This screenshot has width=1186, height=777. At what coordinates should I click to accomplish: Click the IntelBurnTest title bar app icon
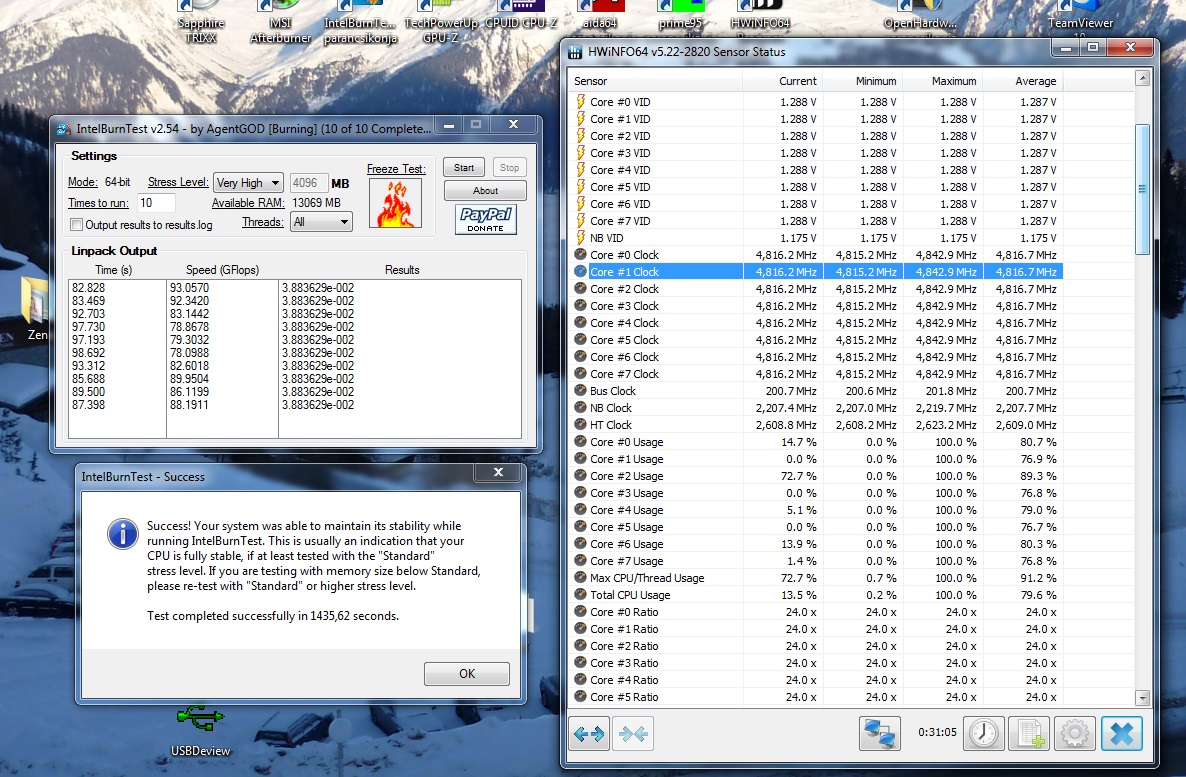64,129
